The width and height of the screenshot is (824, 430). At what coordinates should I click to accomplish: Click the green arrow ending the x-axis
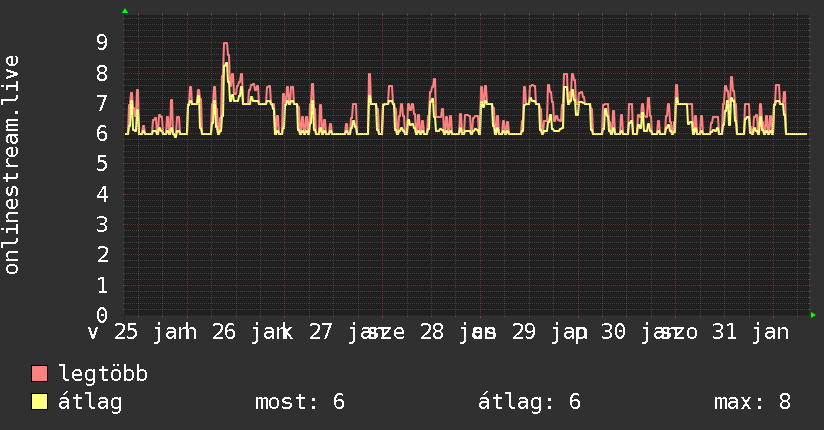coord(813,315)
